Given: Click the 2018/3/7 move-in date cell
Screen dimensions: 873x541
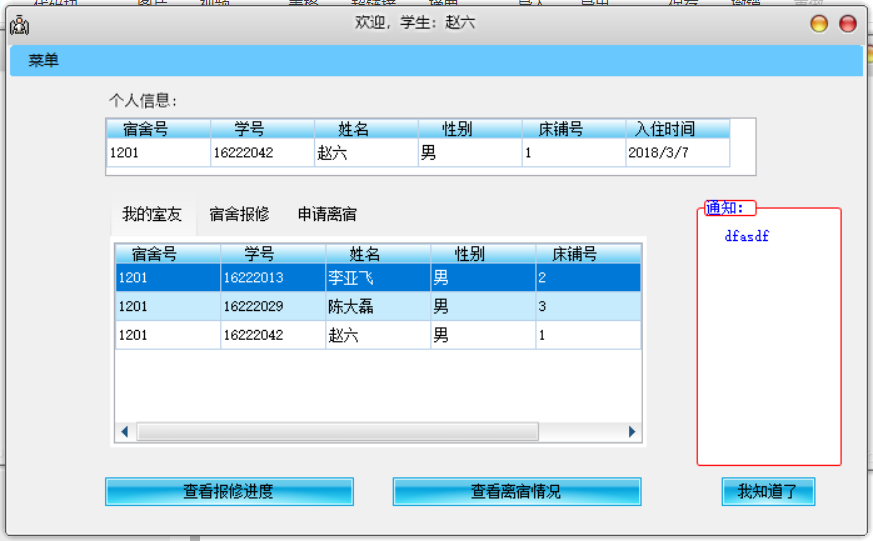Looking at the screenshot, I should (678, 153).
